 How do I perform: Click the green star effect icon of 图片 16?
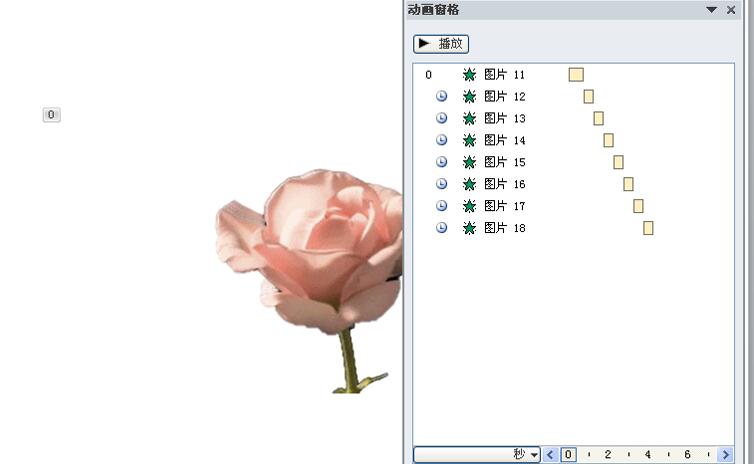pyautogui.click(x=469, y=184)
